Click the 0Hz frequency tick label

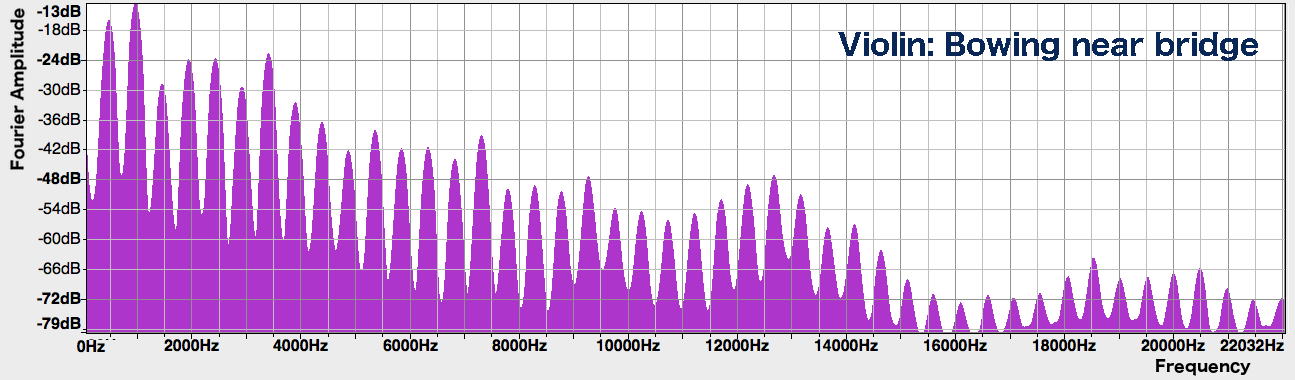point(91,346)
